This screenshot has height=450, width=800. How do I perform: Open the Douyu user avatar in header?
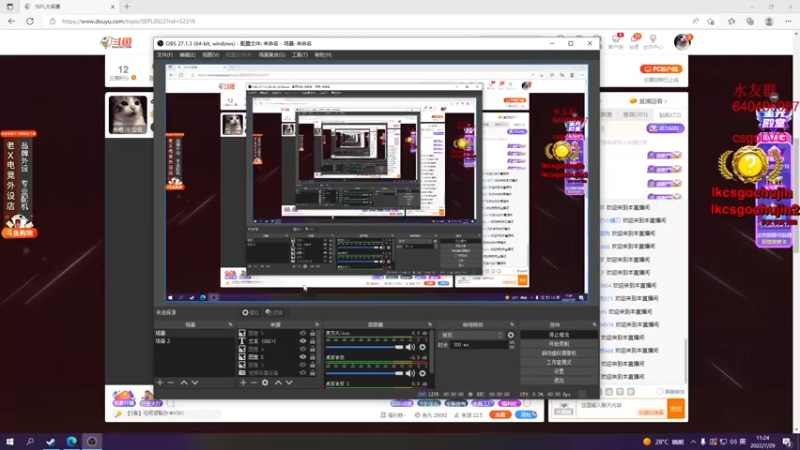click(x=682, y=41)
